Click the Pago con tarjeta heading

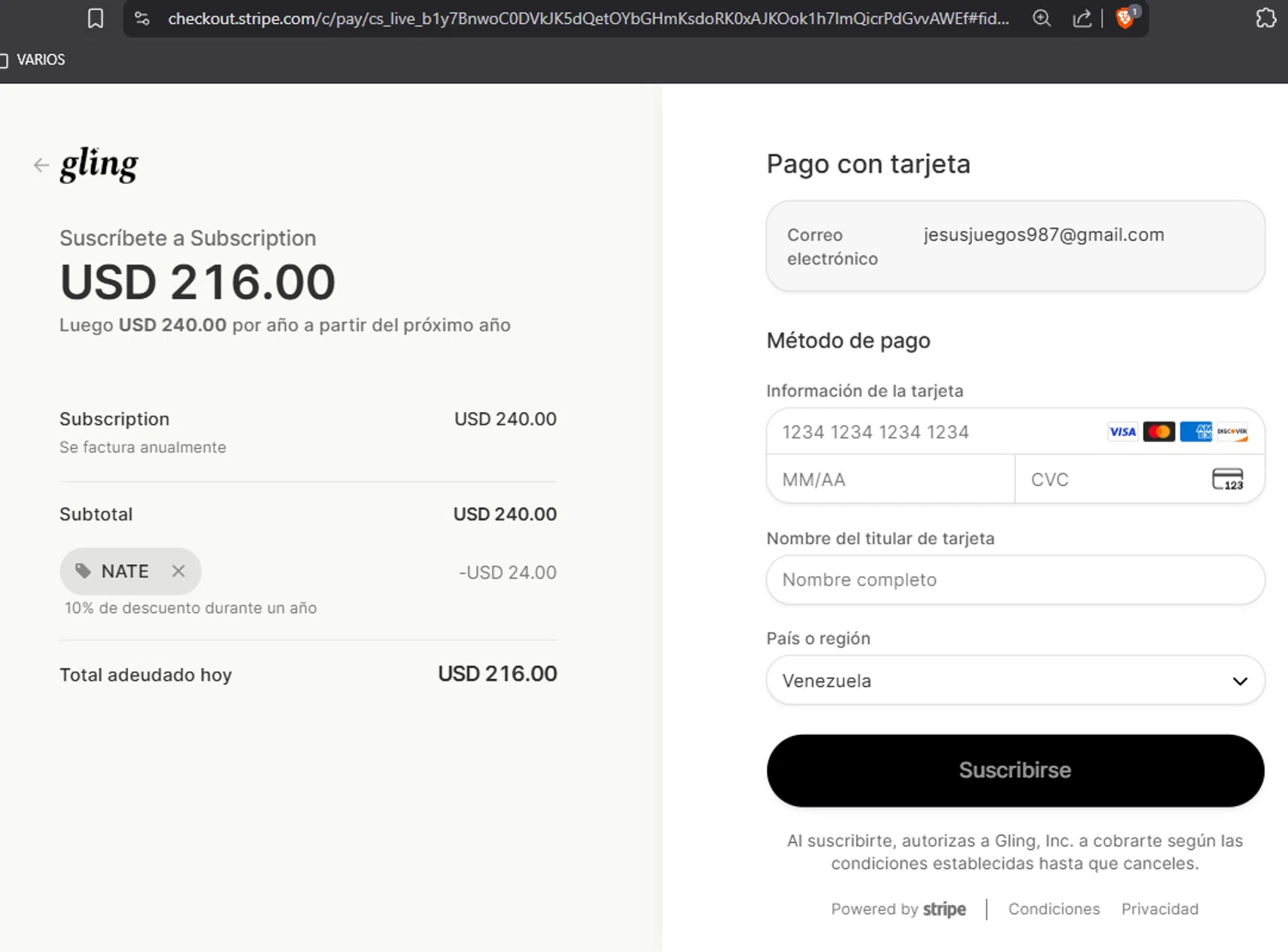coord(868,164)
